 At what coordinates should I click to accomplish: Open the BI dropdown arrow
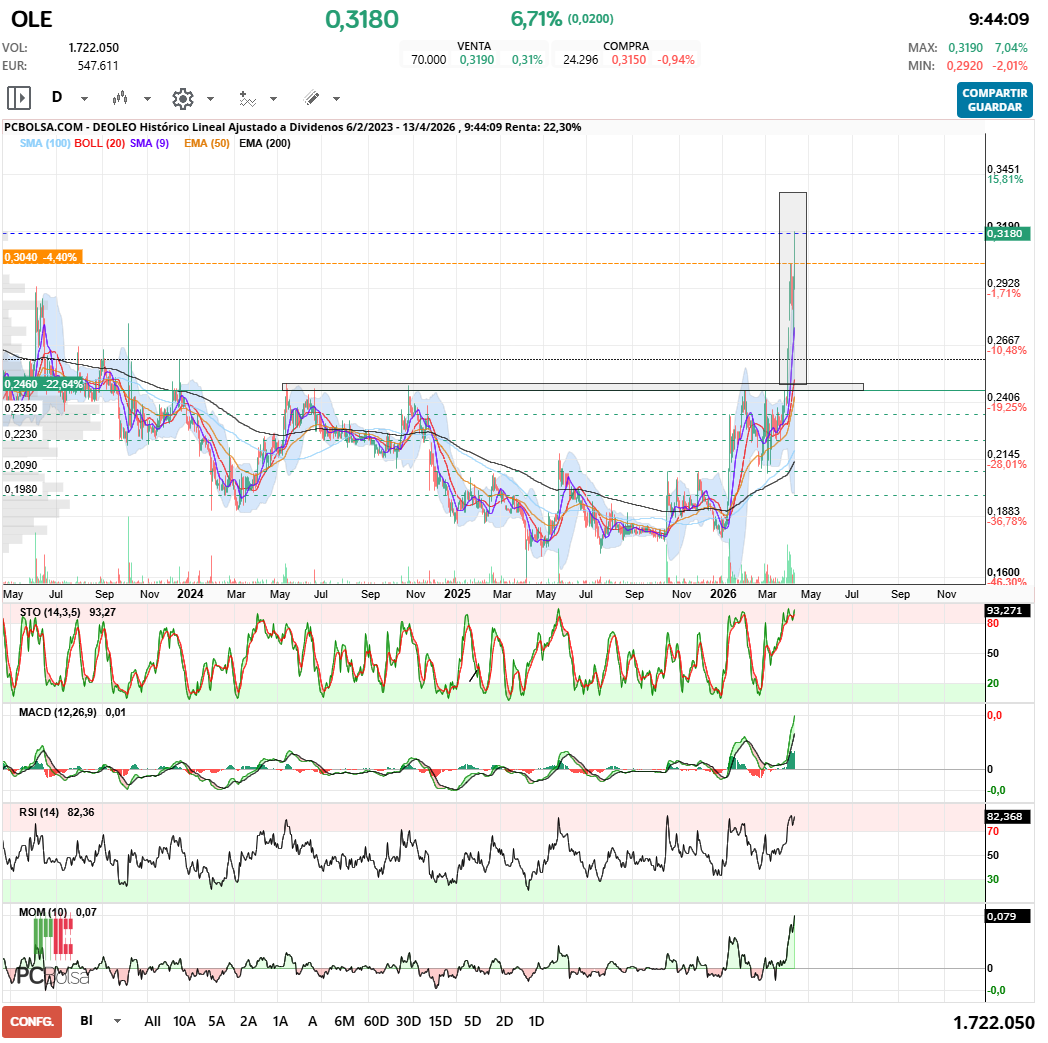(x=118, y=1021)
